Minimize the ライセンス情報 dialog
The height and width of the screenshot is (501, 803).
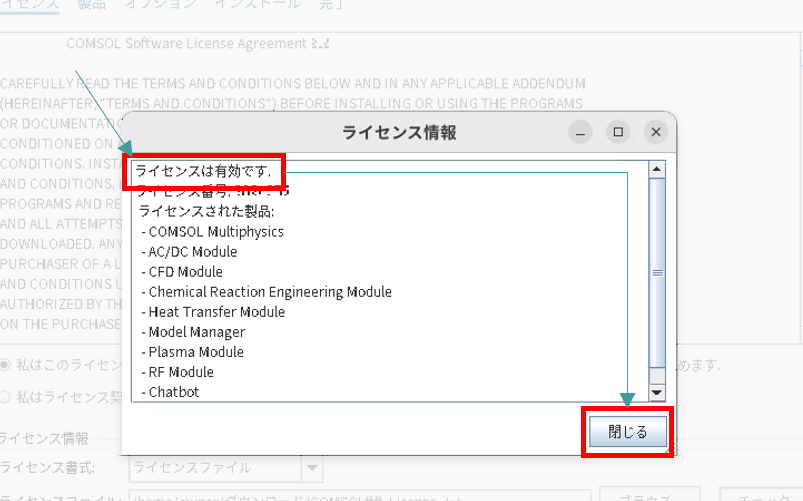coord(580,132)
